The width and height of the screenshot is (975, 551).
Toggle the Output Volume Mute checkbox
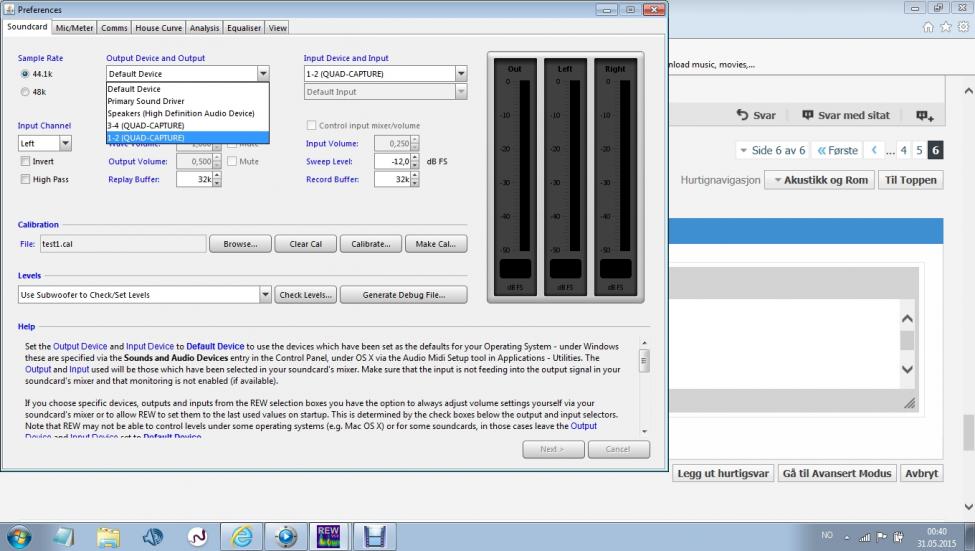(232, 161)
